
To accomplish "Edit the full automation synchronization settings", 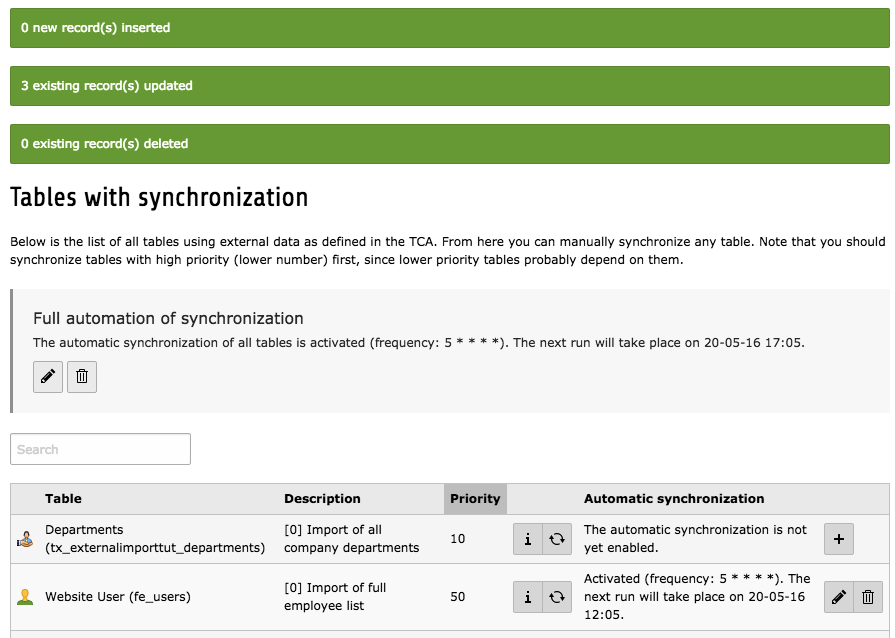I will [47, 377].
